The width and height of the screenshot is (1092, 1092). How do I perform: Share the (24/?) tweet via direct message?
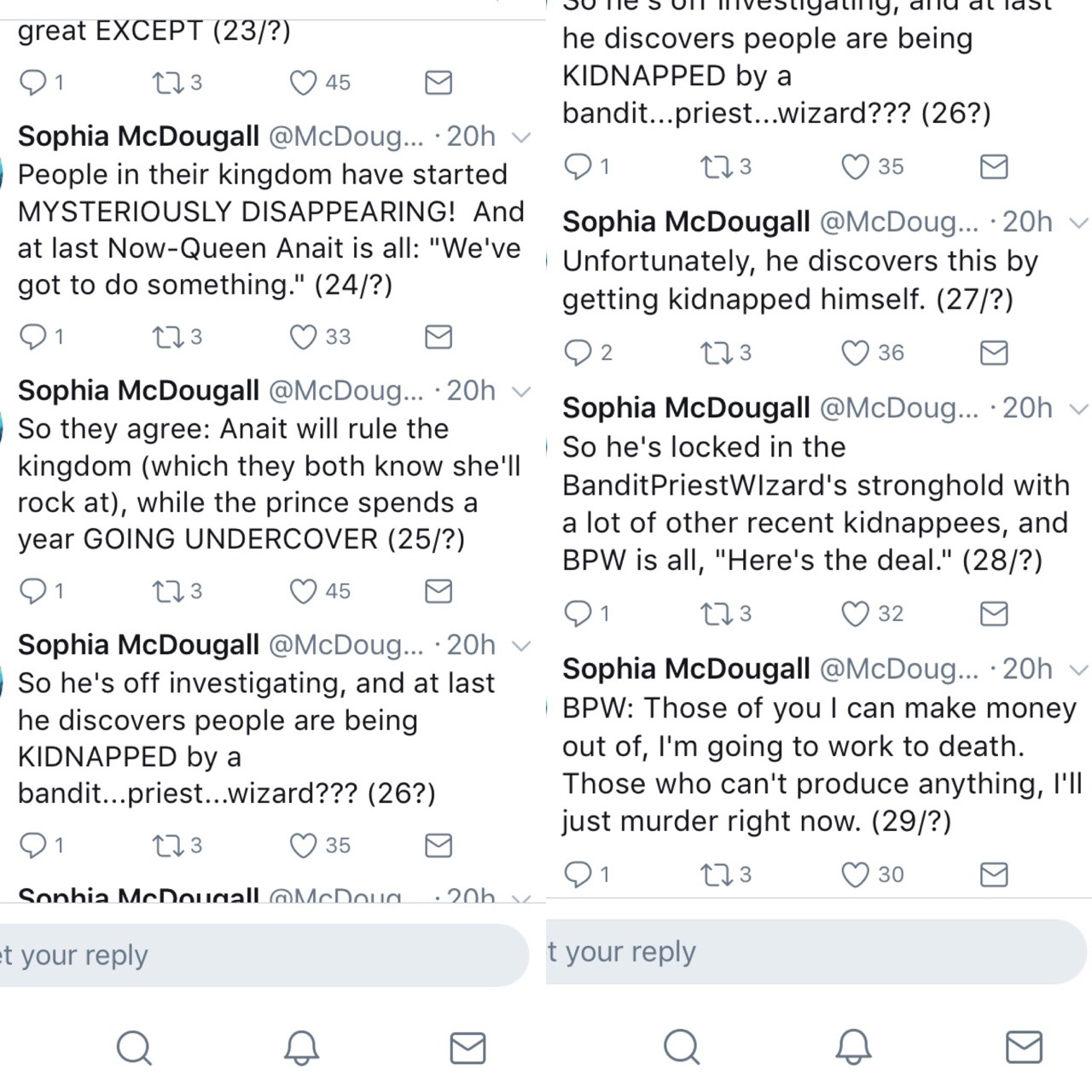pyautogui.click(x=439, y=337)
